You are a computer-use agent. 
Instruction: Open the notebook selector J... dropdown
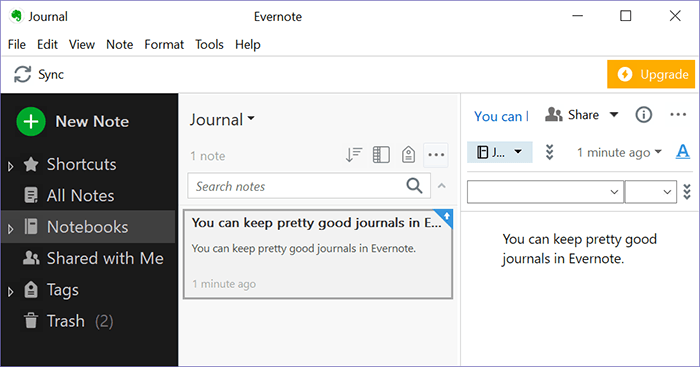[x=500, y=152]
